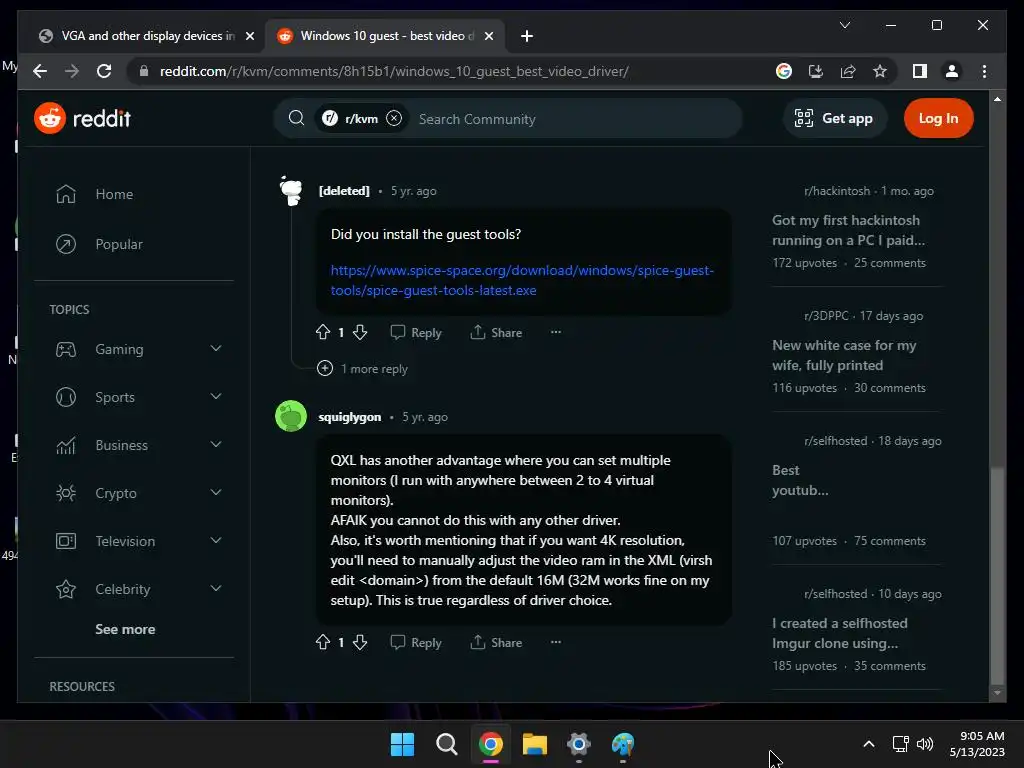Expand the Gaming topic
The height and width of the screenshot is (768, 1024).
click(216, 349)
